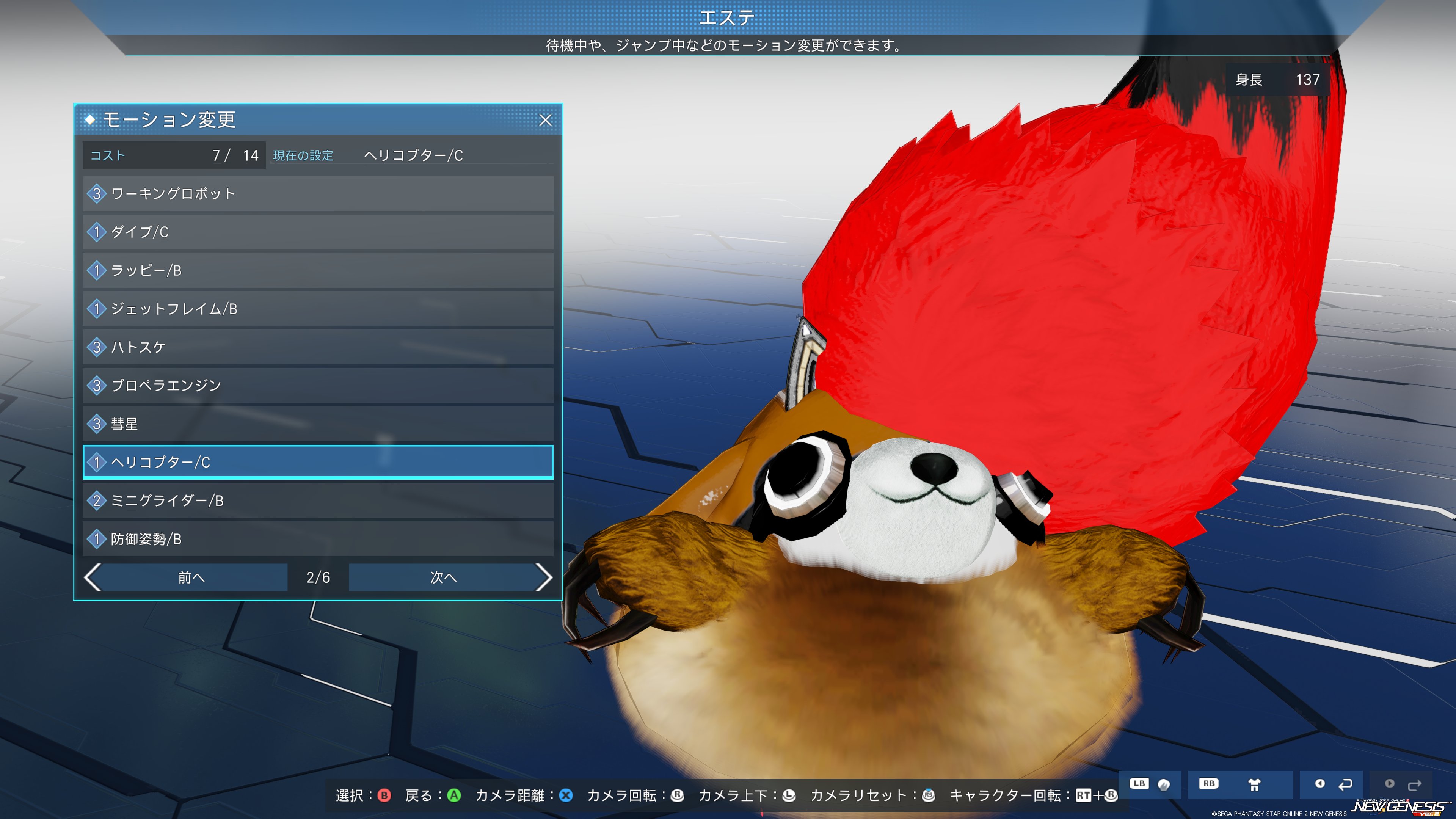Select ハトスケ motion
1456x819 pixels.
(x=318, y=347)
